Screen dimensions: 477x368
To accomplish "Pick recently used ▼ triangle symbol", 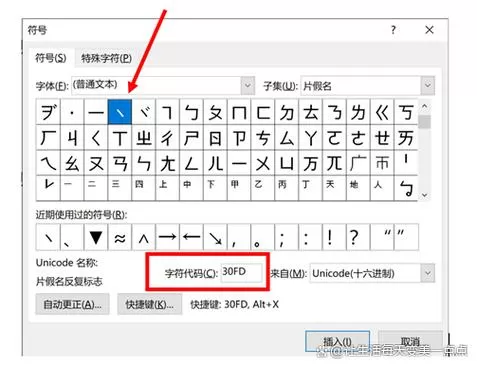I will click(x=96, y=237).
